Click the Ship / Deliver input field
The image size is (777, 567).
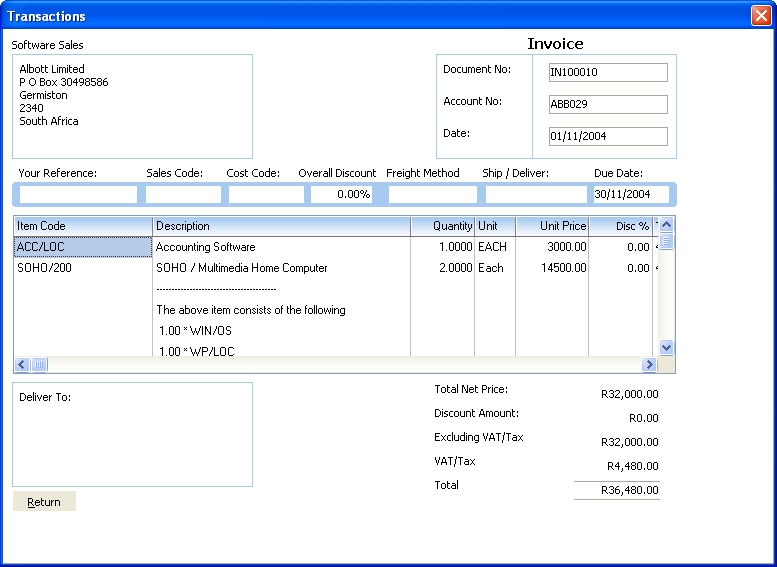point(536,194)
